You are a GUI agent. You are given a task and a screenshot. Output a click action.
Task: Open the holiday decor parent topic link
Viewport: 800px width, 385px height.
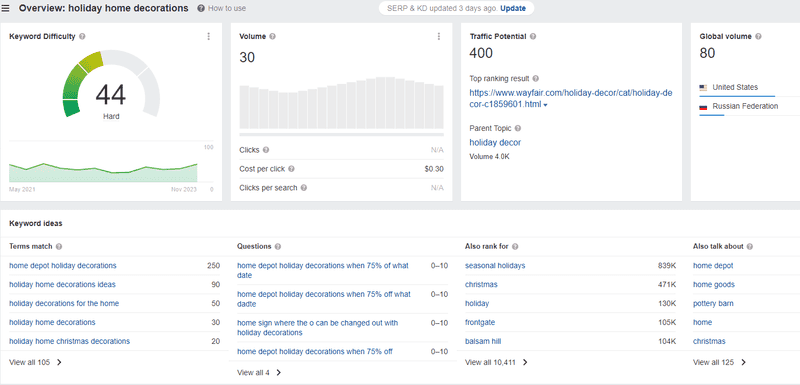click(495, 143)
